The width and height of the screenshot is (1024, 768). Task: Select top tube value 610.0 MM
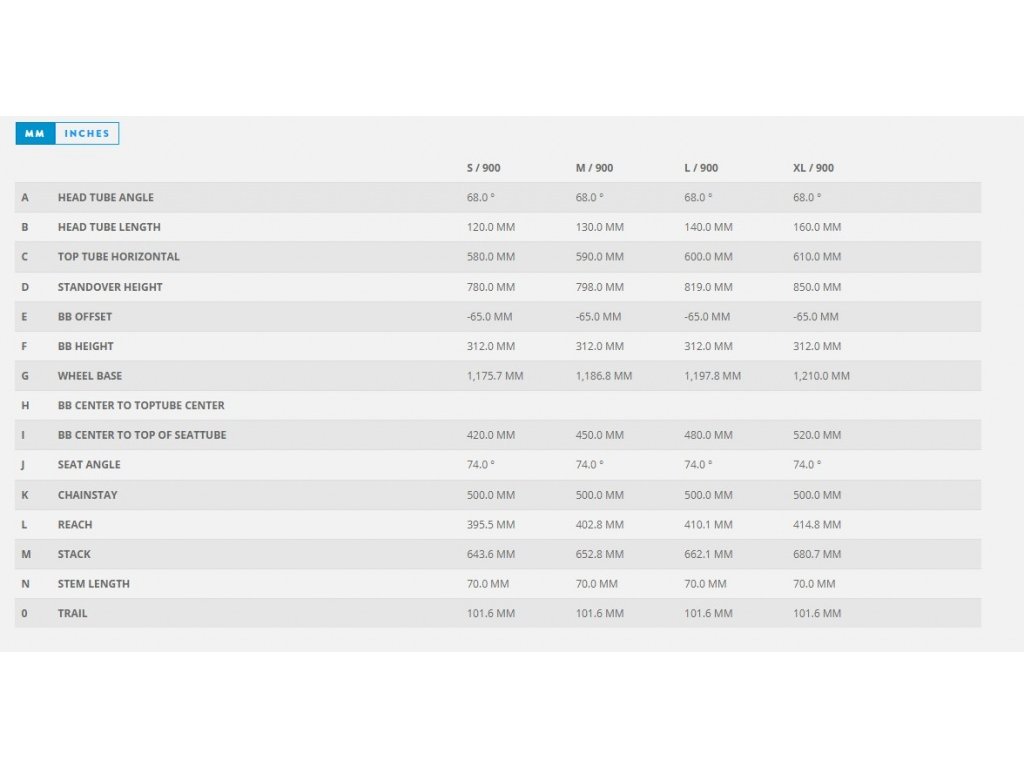click(817, 257)
